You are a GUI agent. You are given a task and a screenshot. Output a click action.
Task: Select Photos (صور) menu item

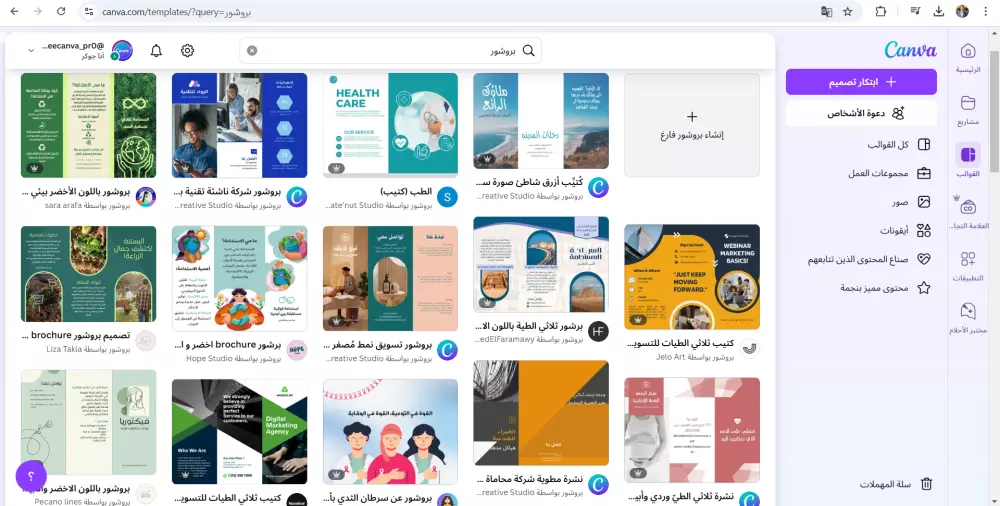pyautogui.click(x=911, y=202)
